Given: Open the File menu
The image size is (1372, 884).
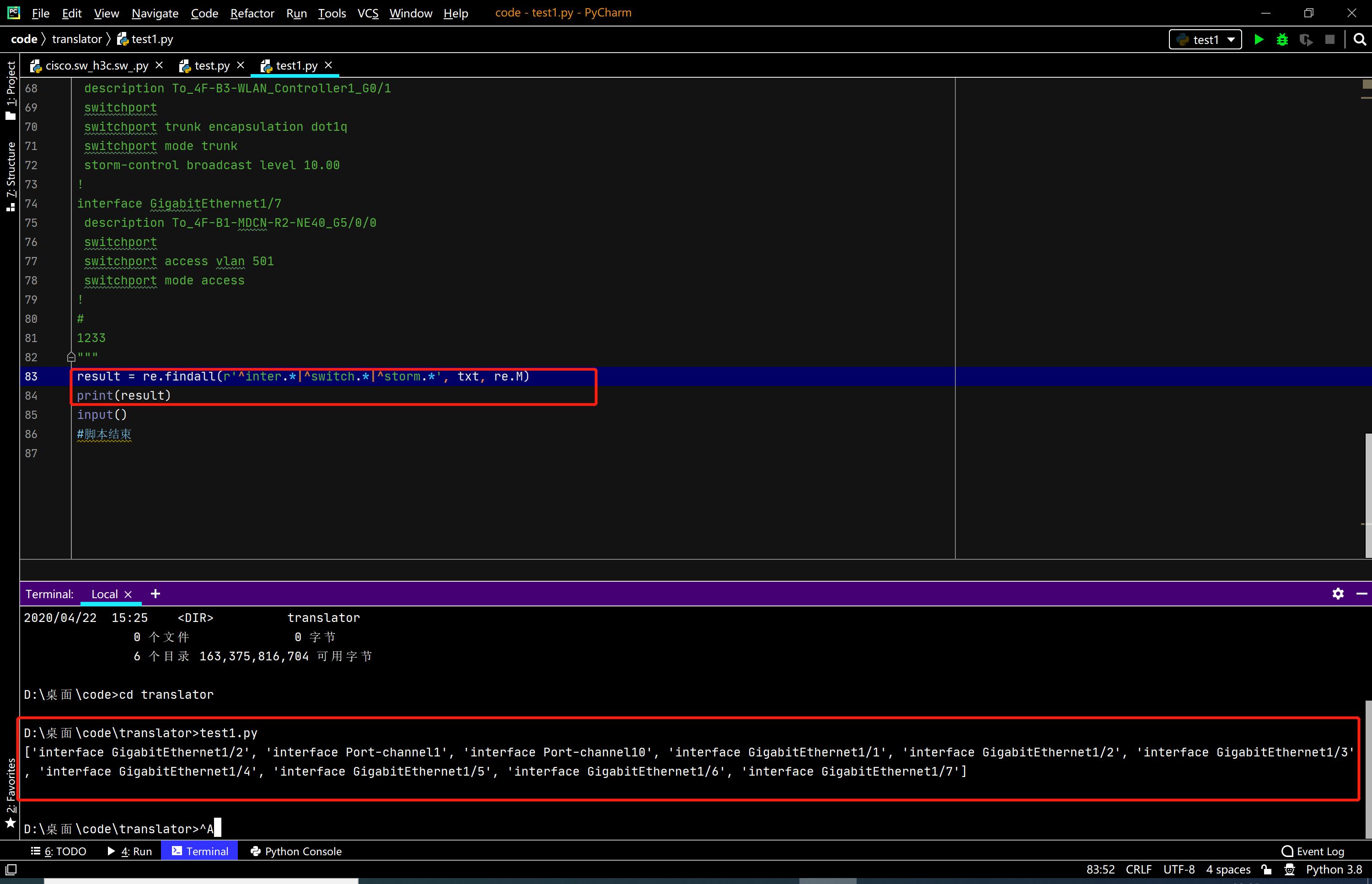Looking at the screenshot, I should click(x=40, y=13).
